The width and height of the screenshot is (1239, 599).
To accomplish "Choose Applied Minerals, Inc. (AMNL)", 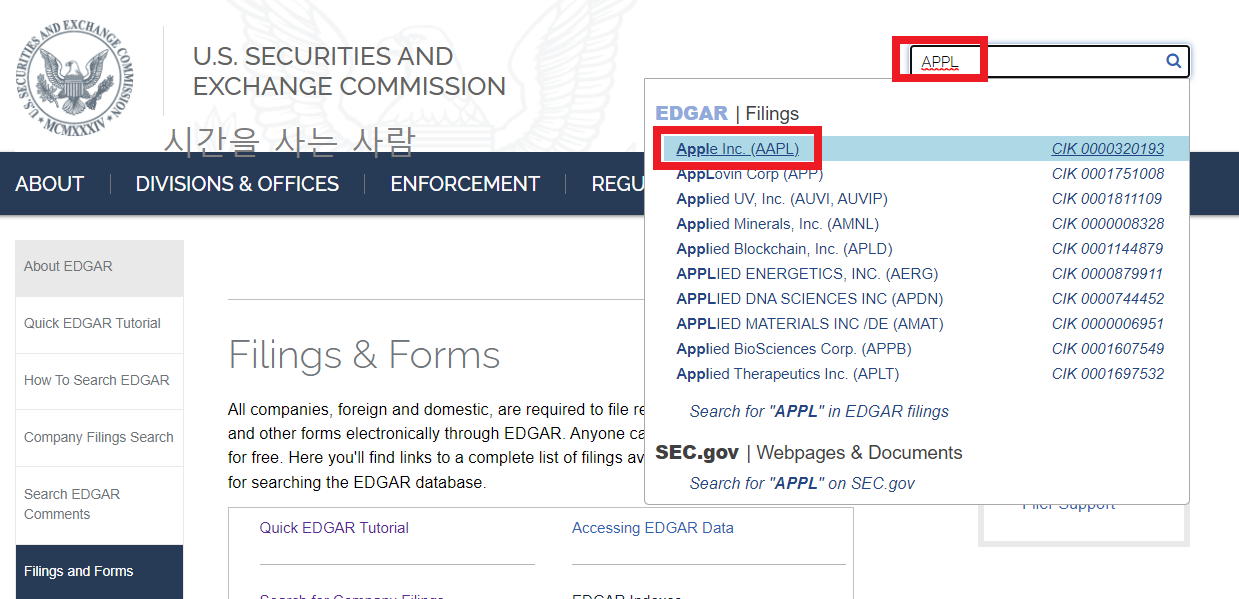I will (777, 224).
